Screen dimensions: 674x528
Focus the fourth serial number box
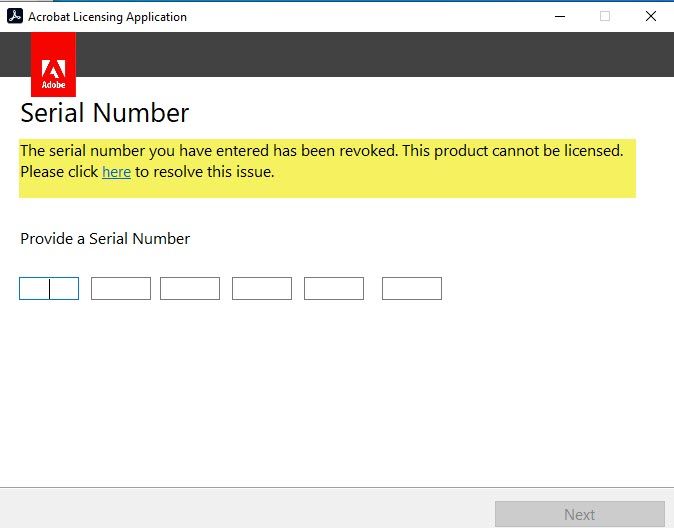[262, 289]
